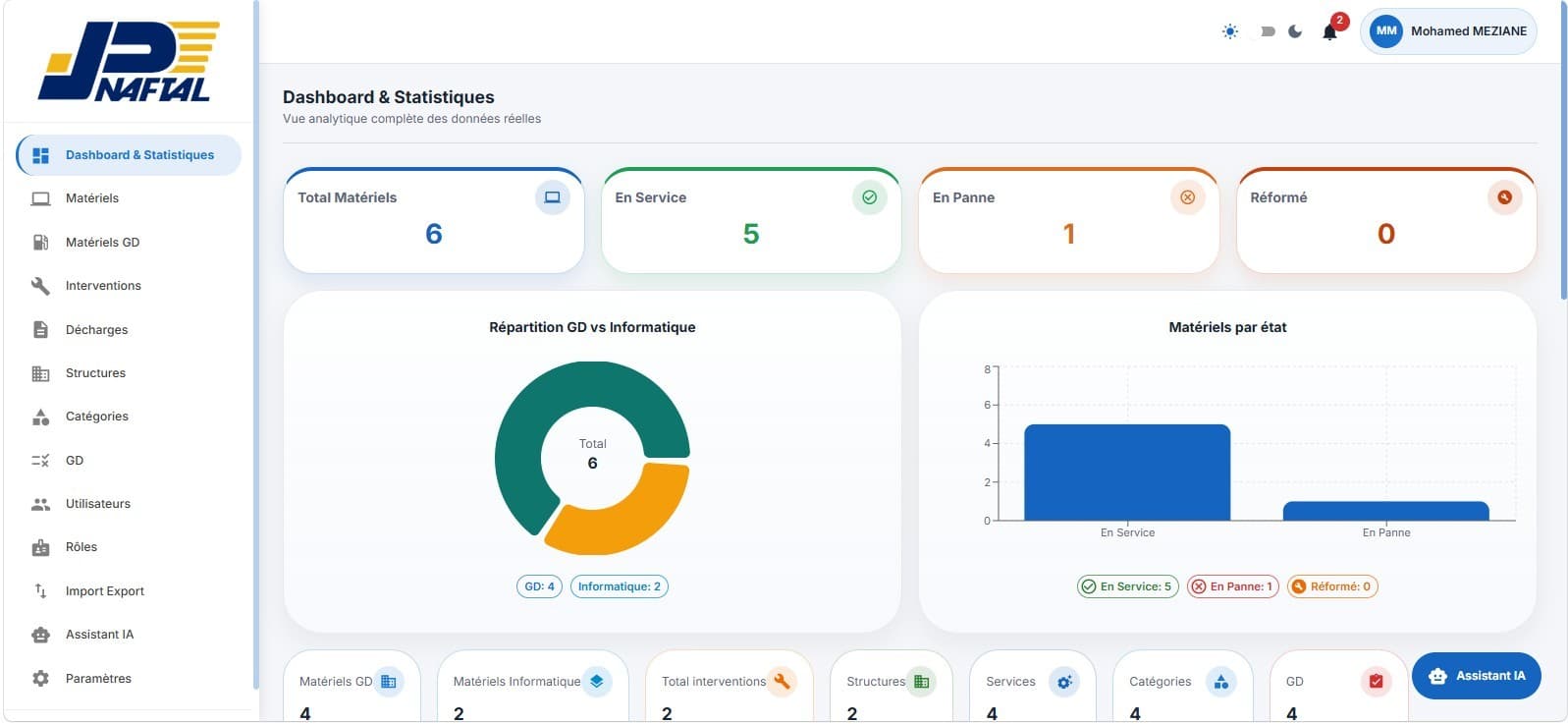
Task: Open Mohamed MEZIANE profile menu
Action: point(1448,31)
